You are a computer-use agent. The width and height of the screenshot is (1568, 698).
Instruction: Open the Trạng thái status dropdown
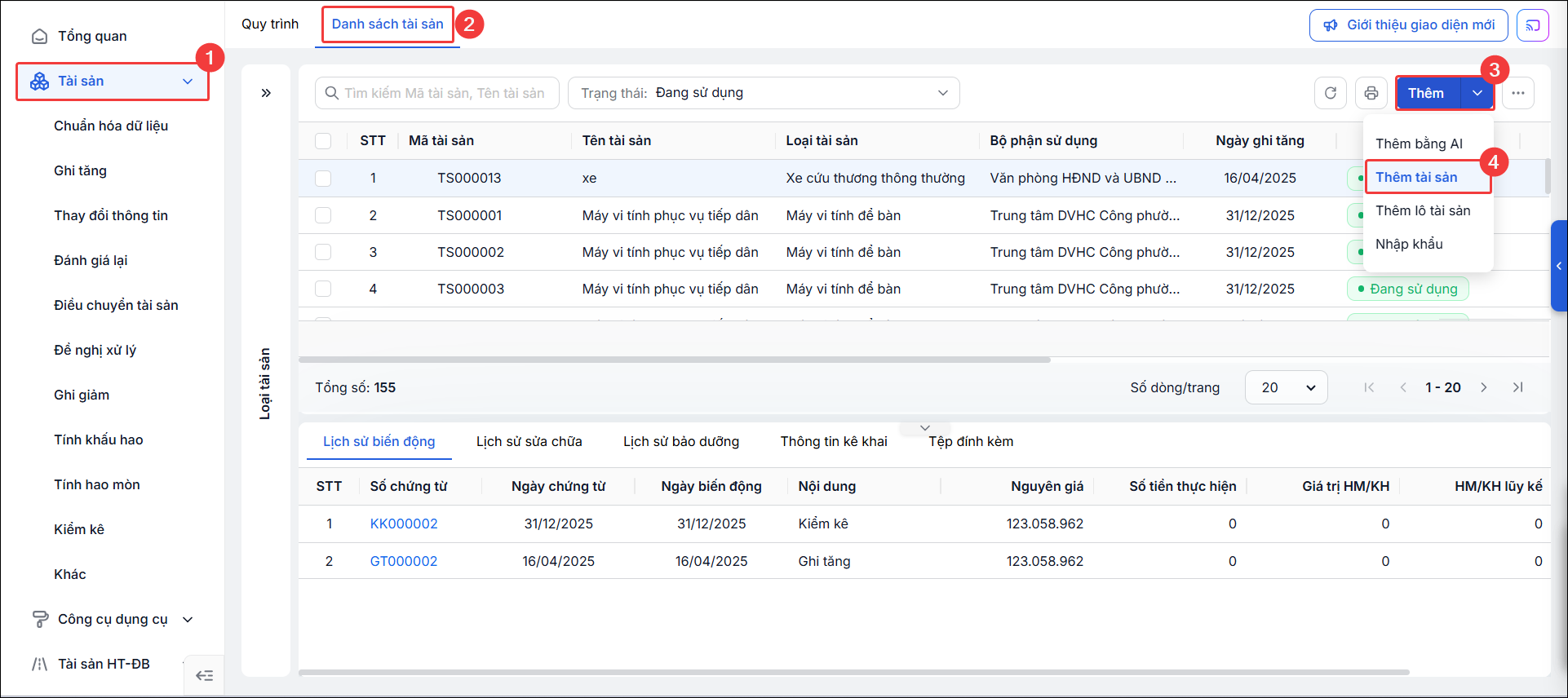pyautogui.click(x=764, y=93)
